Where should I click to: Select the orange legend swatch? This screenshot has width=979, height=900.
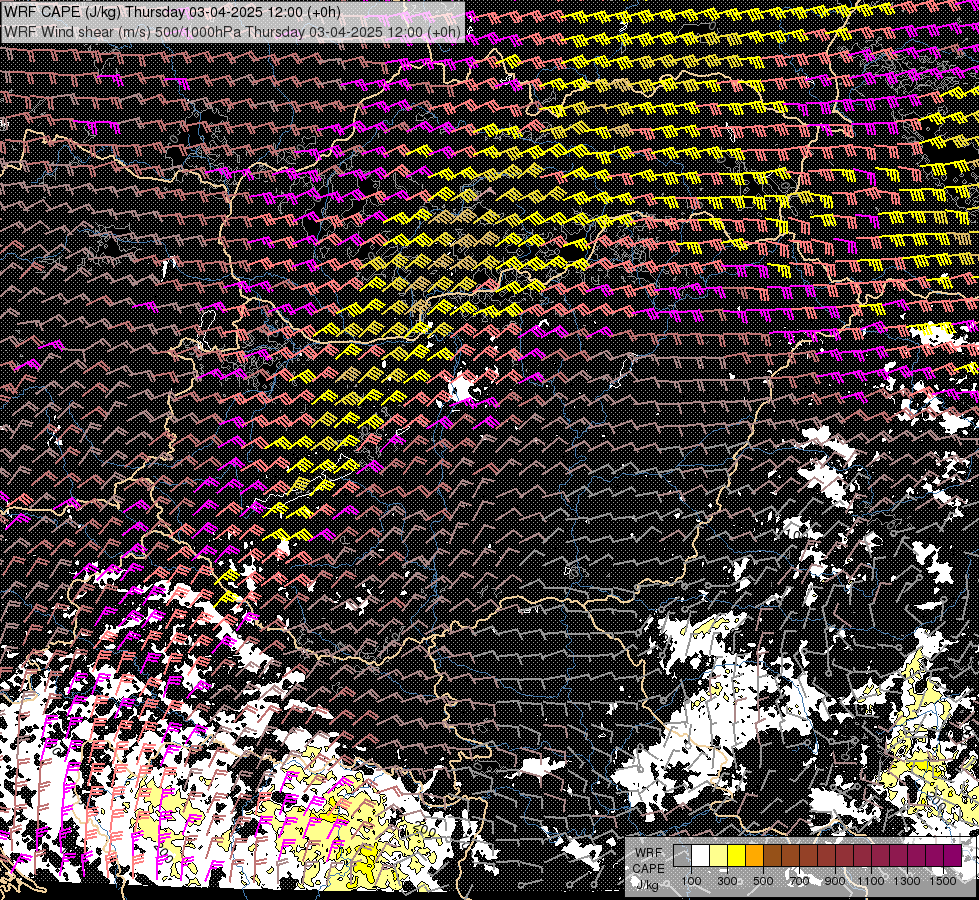click(x=754, y=855)
